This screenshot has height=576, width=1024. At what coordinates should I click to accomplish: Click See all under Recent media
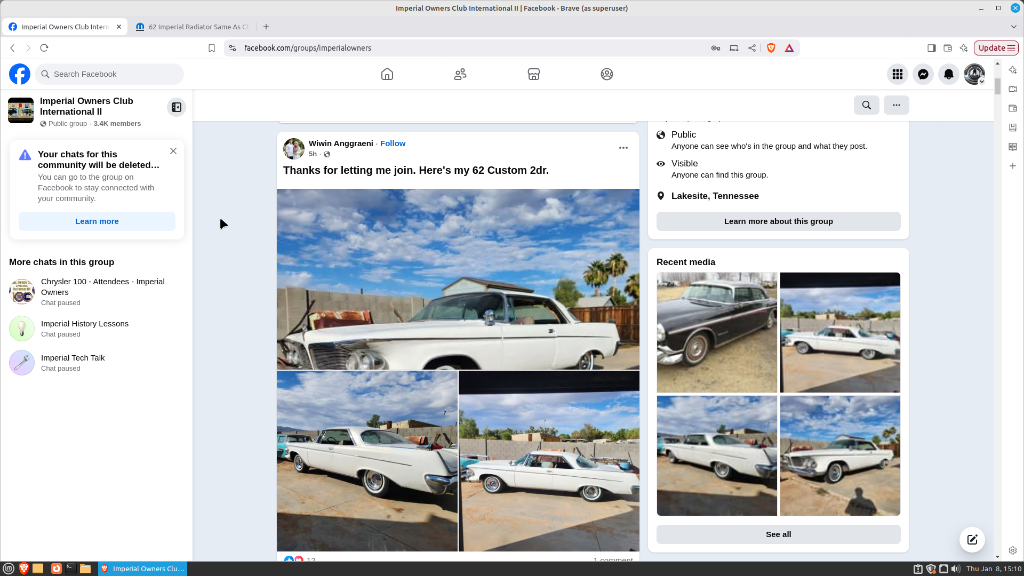[778, 534]
